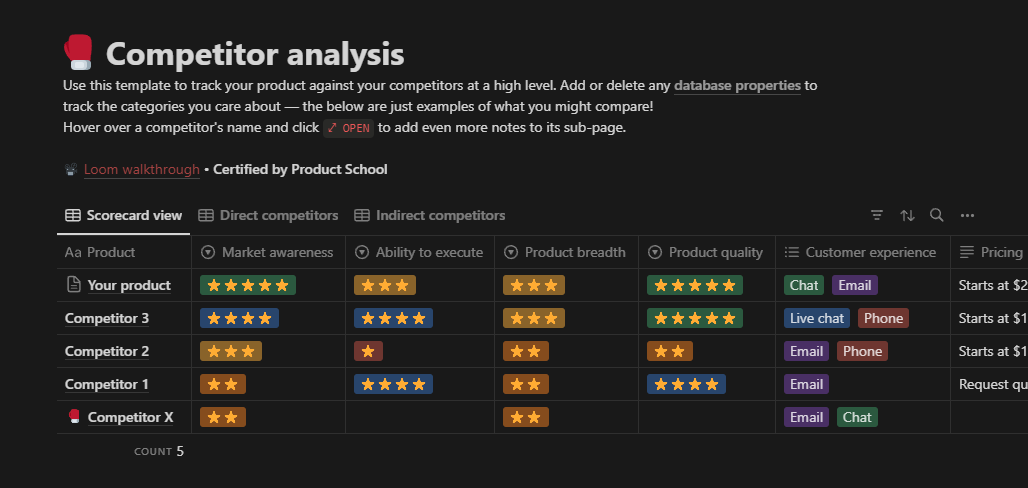Open the three-dots more options menu
Image resolution: width=1028 pixels, height=488 pixels.
click(x=967, y=215)
